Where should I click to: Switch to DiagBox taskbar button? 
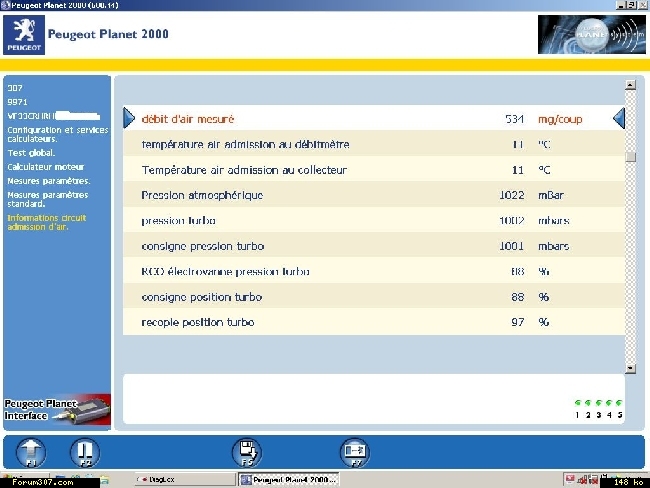(184, 479)
